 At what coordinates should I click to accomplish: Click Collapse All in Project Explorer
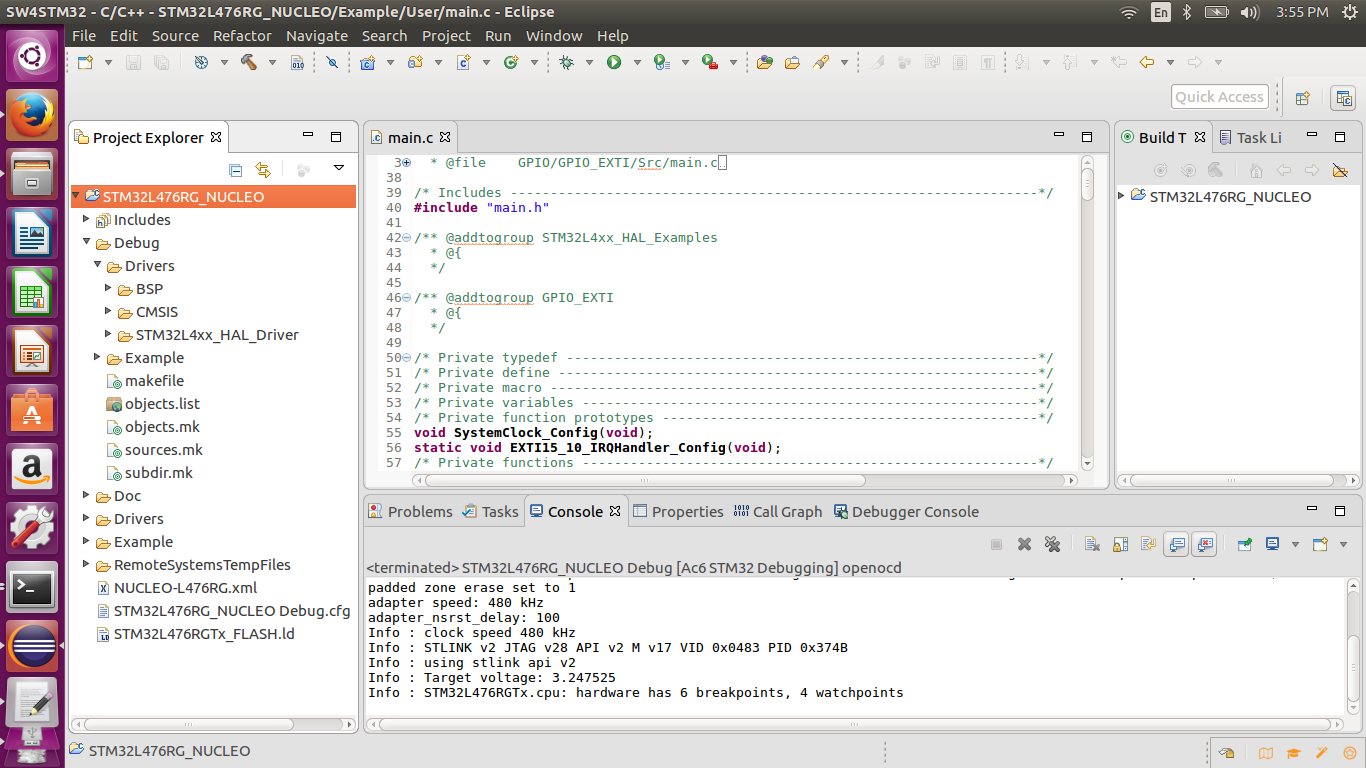(x=236, y=170)
